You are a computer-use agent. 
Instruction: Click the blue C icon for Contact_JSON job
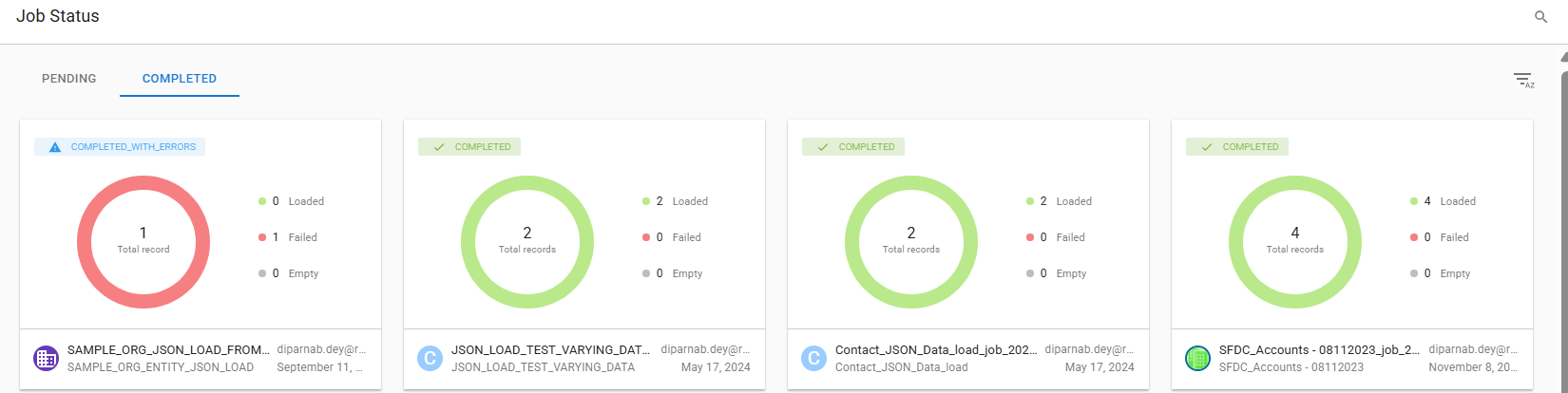[813, 358]
